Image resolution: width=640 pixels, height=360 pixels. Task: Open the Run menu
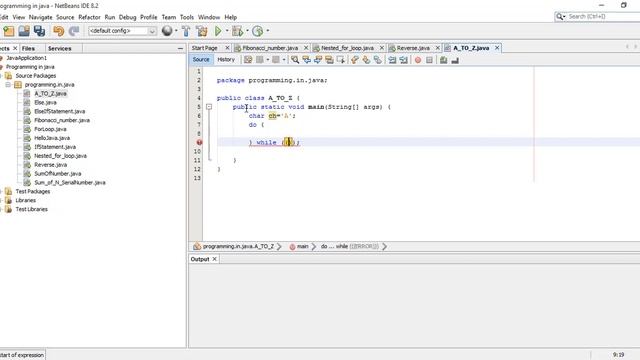[x=110, y=17]
